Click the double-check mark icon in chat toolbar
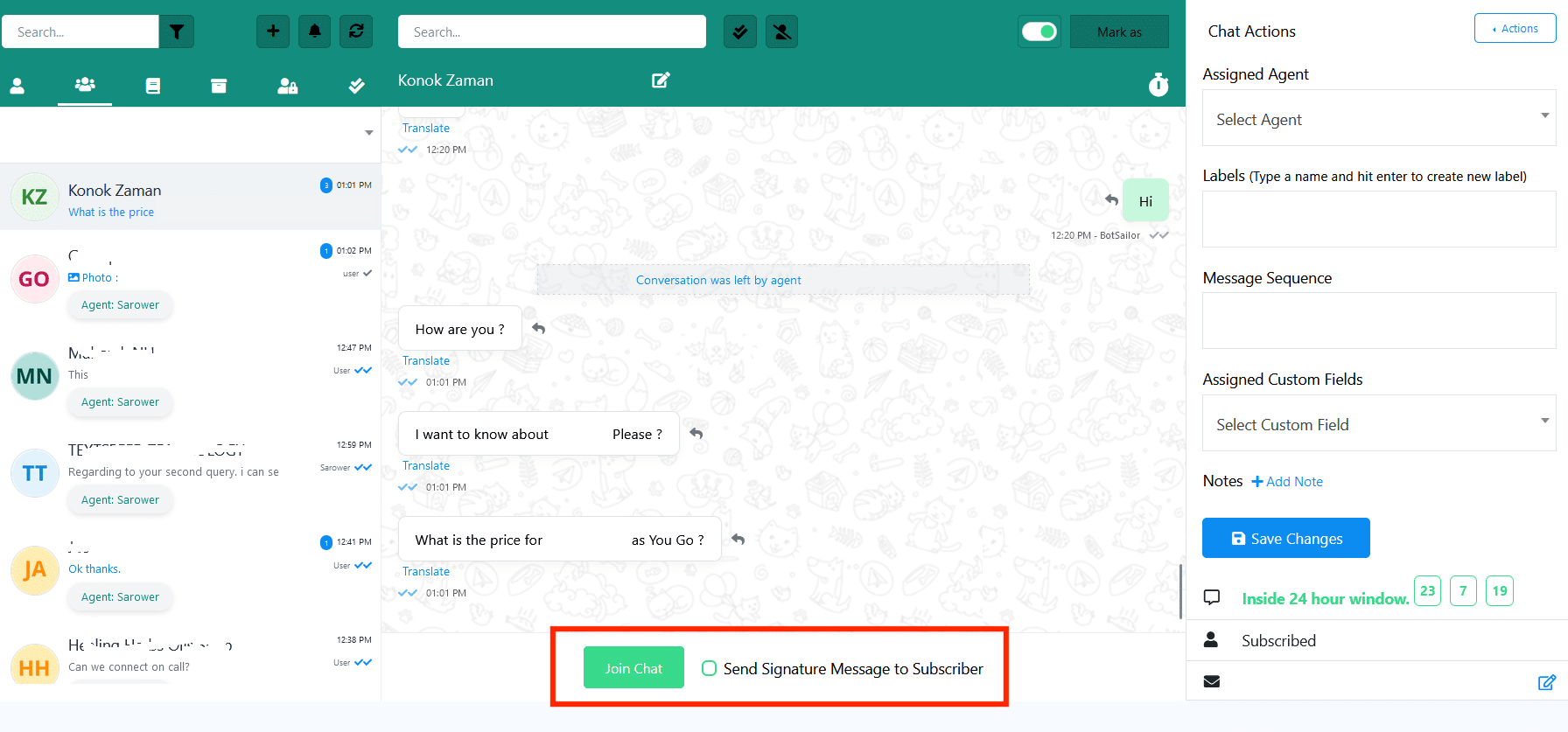 740,32
